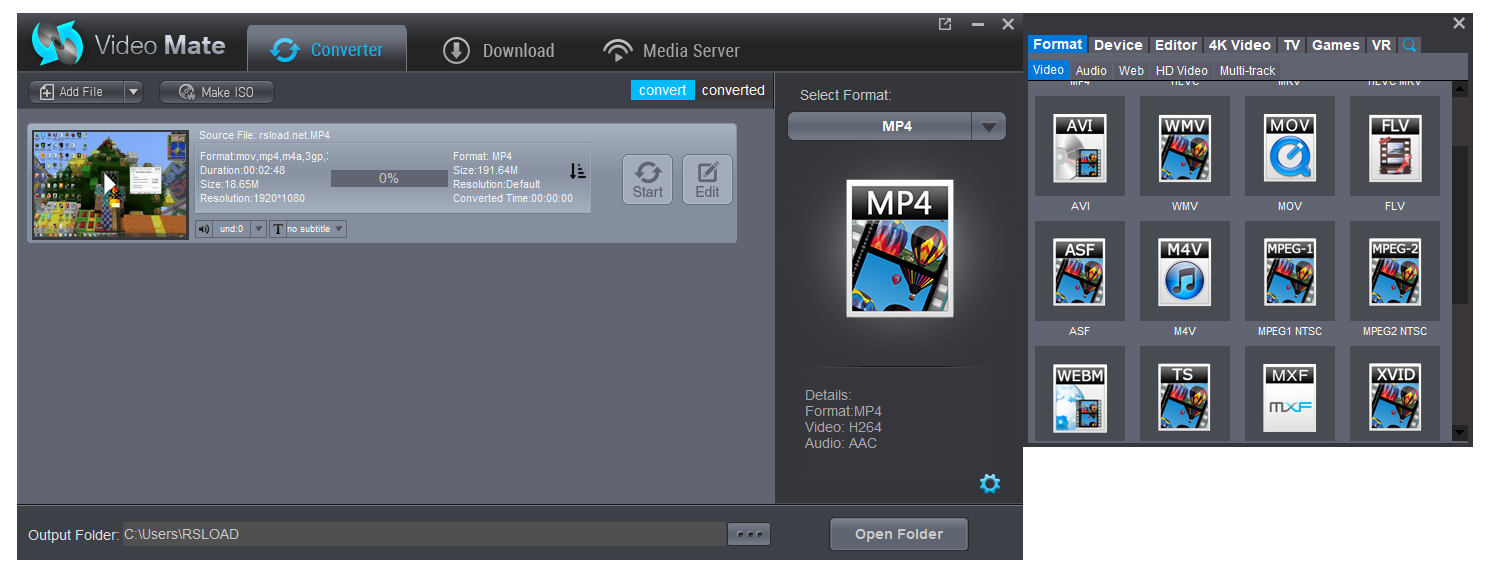
Task: Select the AVI format icon
Action: tap(1080, 148)
